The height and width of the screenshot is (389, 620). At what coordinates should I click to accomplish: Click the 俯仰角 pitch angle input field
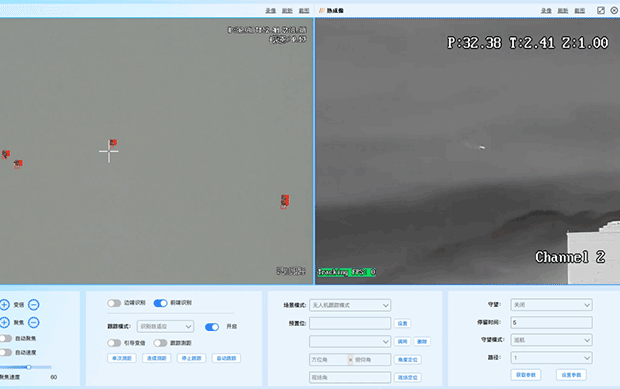372,360
